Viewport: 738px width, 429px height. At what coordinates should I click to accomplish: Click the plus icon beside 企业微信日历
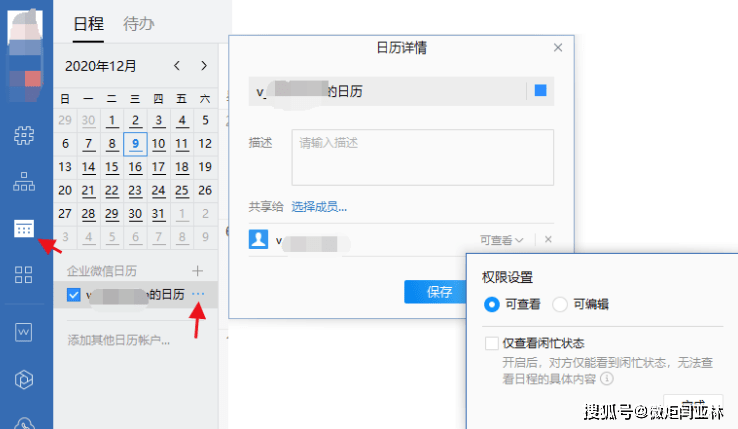tap(198, 270)
